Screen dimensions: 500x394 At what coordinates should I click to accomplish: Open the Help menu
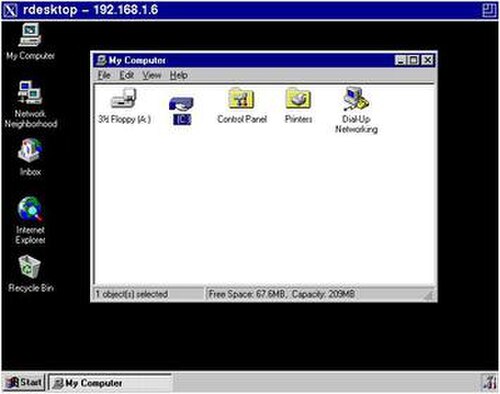[x=178, y=75]
